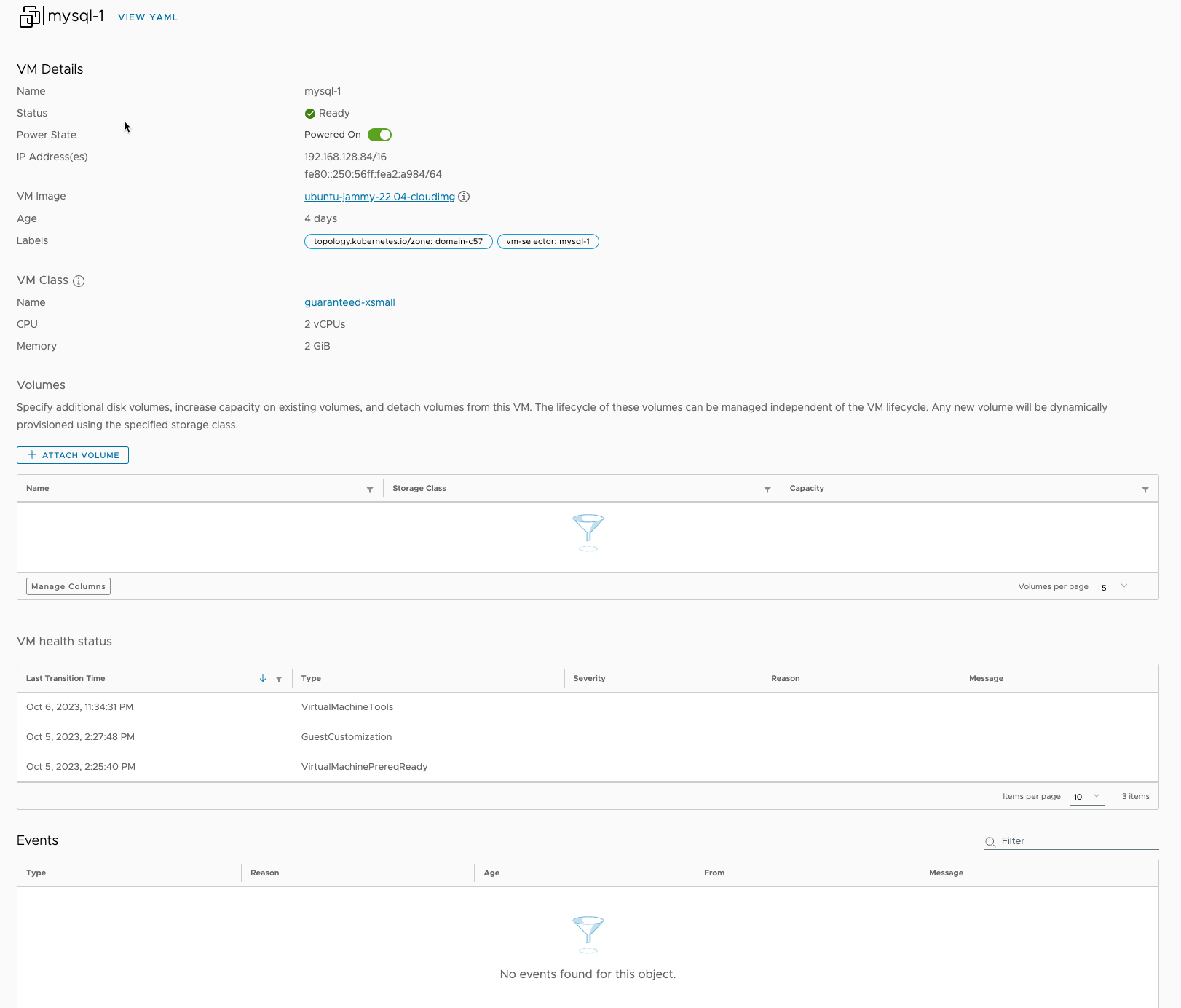Select the GuestCustomization row
Image resolution: width=1181 pixels, height=1008 pixels.
point(588,737)
